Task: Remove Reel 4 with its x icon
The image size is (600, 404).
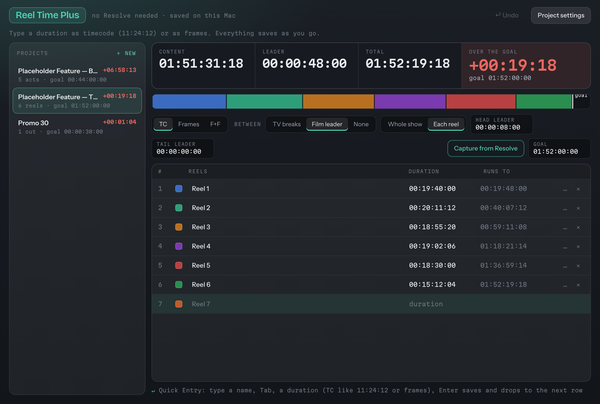Action: [578, 246]
